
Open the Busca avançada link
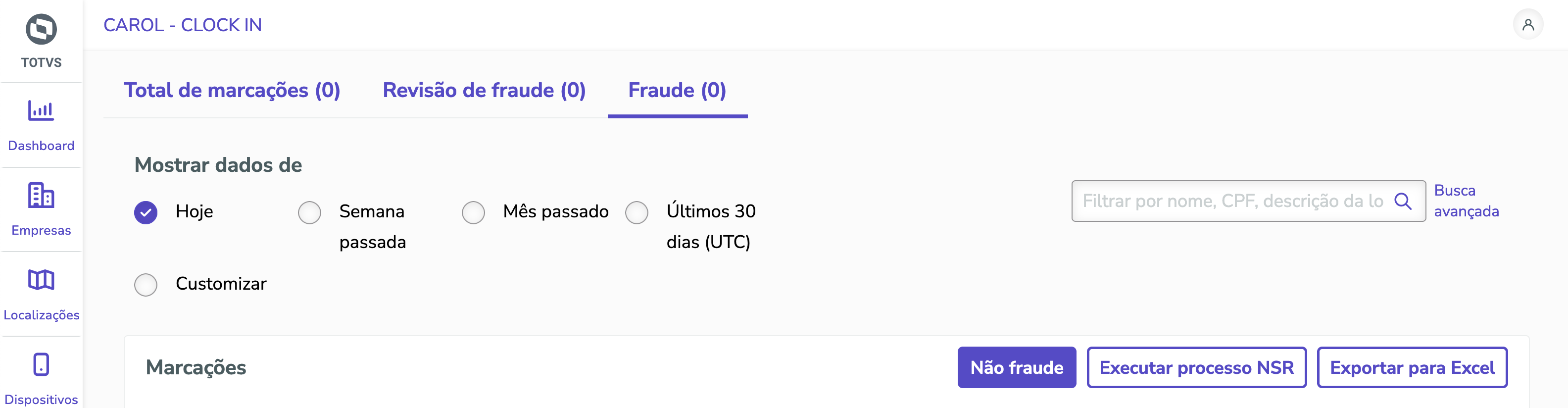pos(1466,201)
